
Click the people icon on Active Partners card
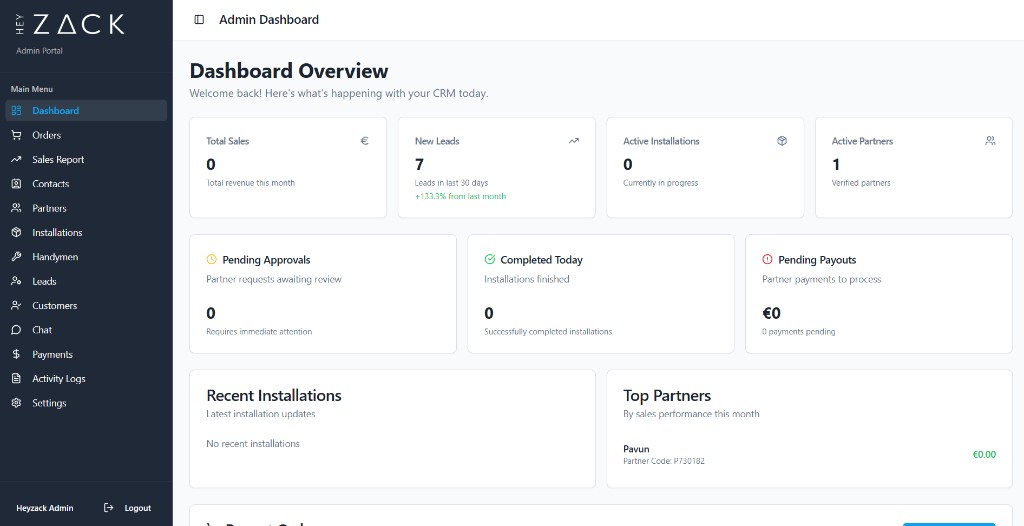(990, 140)
